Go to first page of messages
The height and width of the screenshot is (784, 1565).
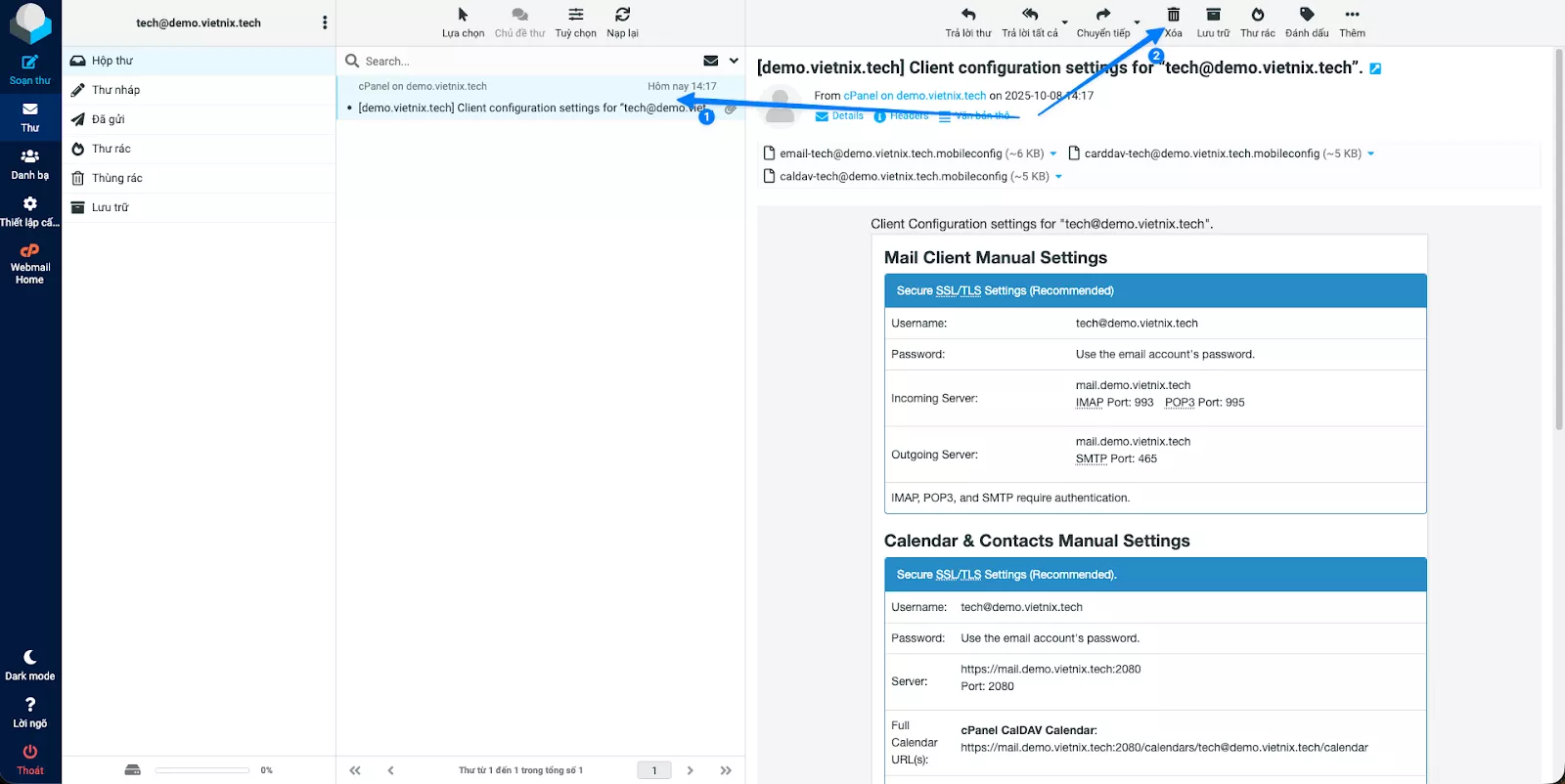(x=355, y=770)
